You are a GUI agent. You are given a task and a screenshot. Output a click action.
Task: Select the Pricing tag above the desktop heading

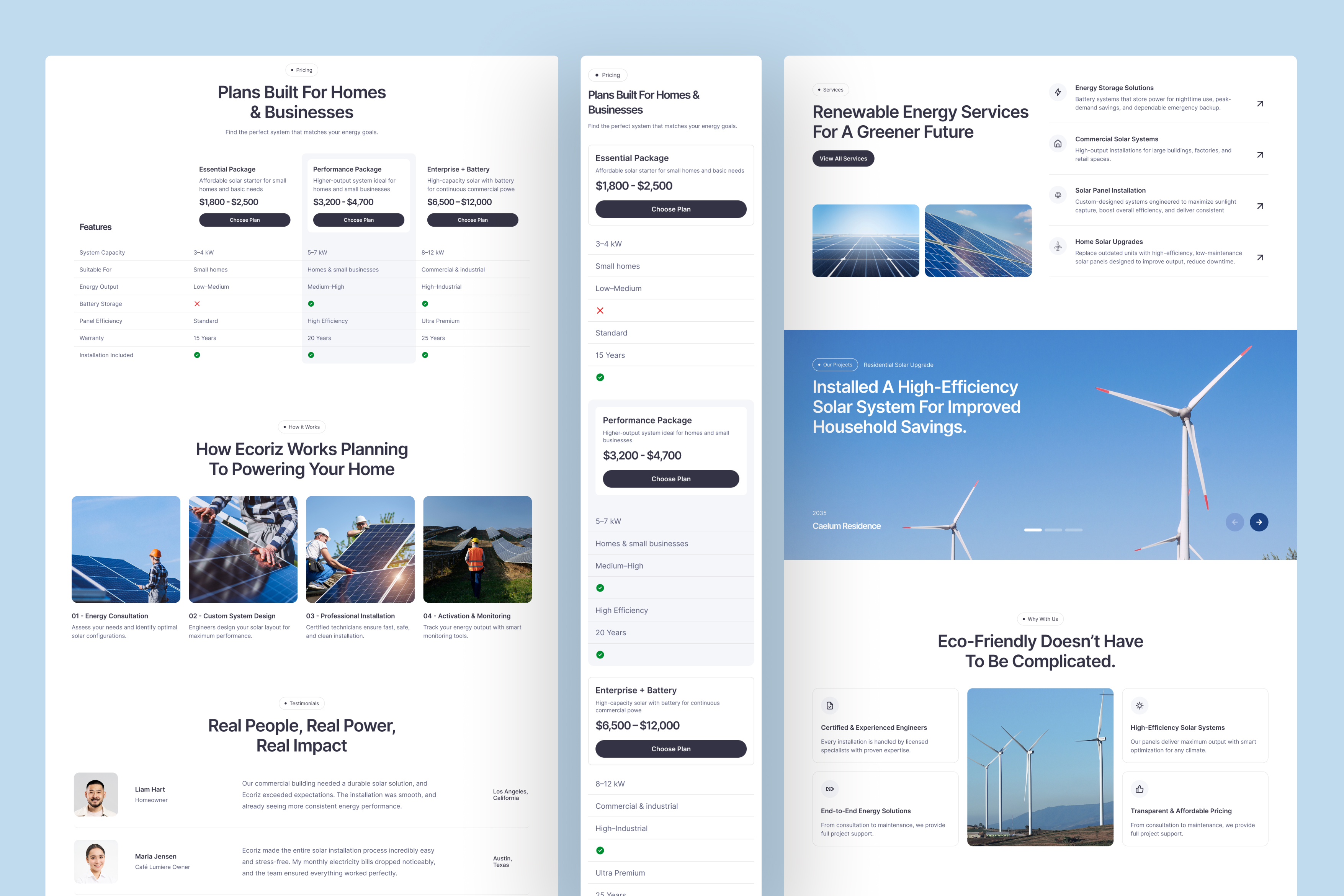click(302, 70)
